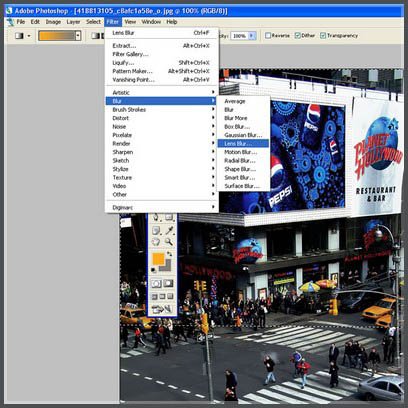
Task: Expand the Texture filter submenu
Action: pyautogui.click(x=162, y=177)
